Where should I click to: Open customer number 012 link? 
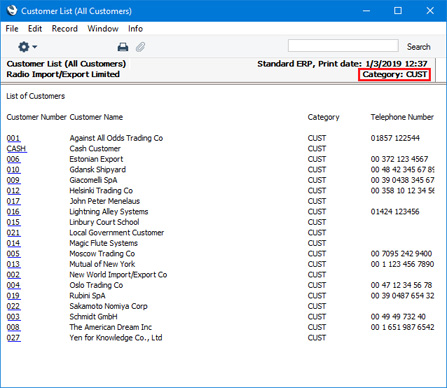pyautogui.click(x=13, y=191)
